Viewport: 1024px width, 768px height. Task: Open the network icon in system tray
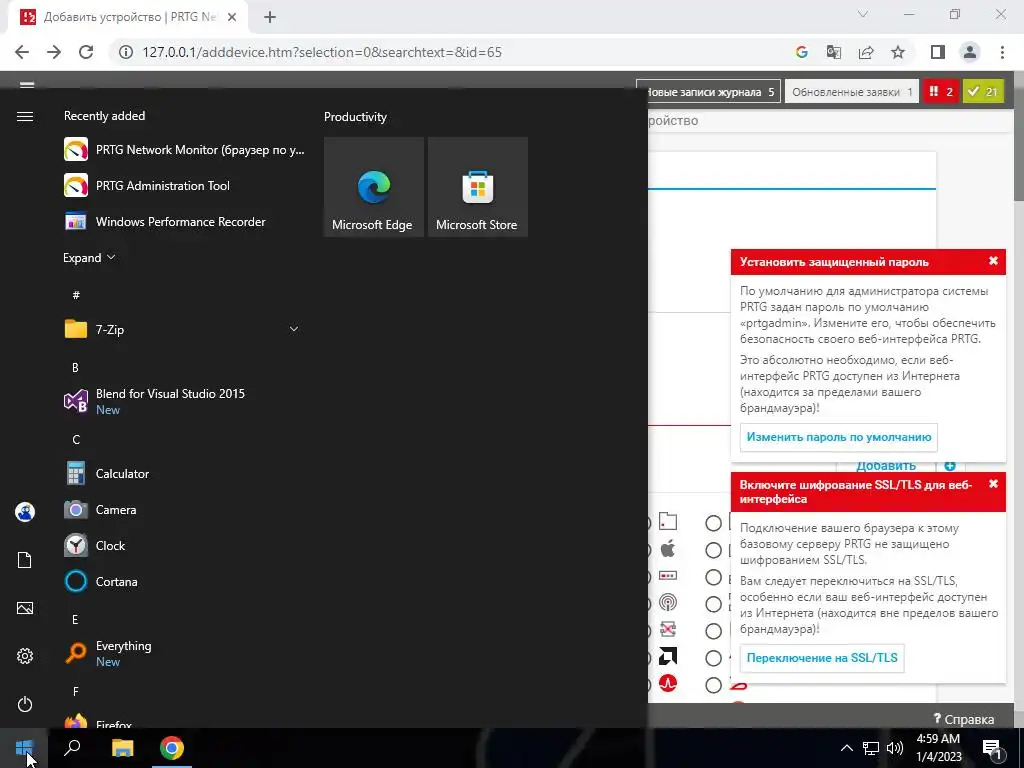871,748
